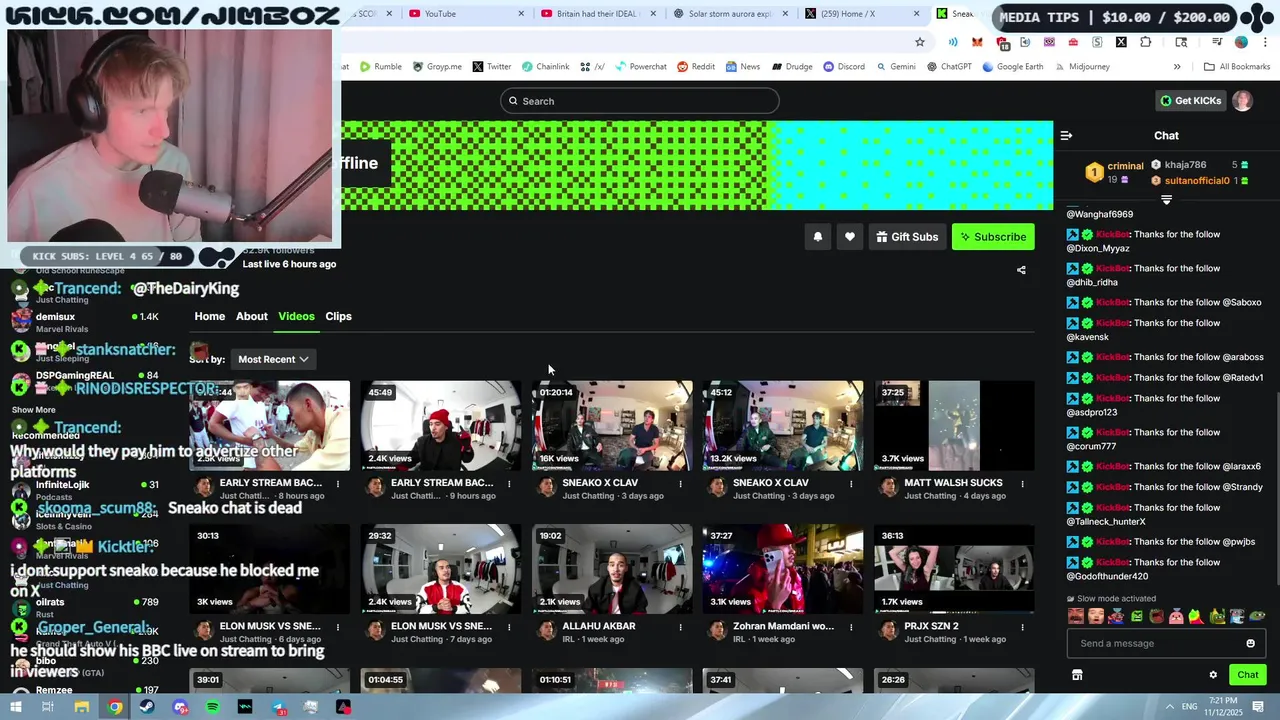1280x720 pixels.
Task: Open options menu for PRJX SZN 2 video
Action: coord(1022,627)
